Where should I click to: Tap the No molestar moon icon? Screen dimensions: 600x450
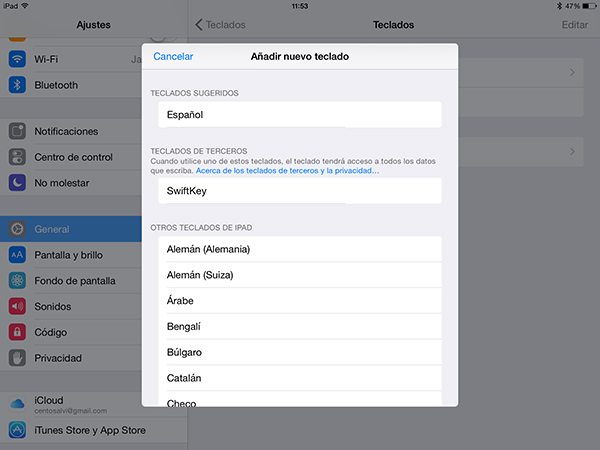[17, 183]
